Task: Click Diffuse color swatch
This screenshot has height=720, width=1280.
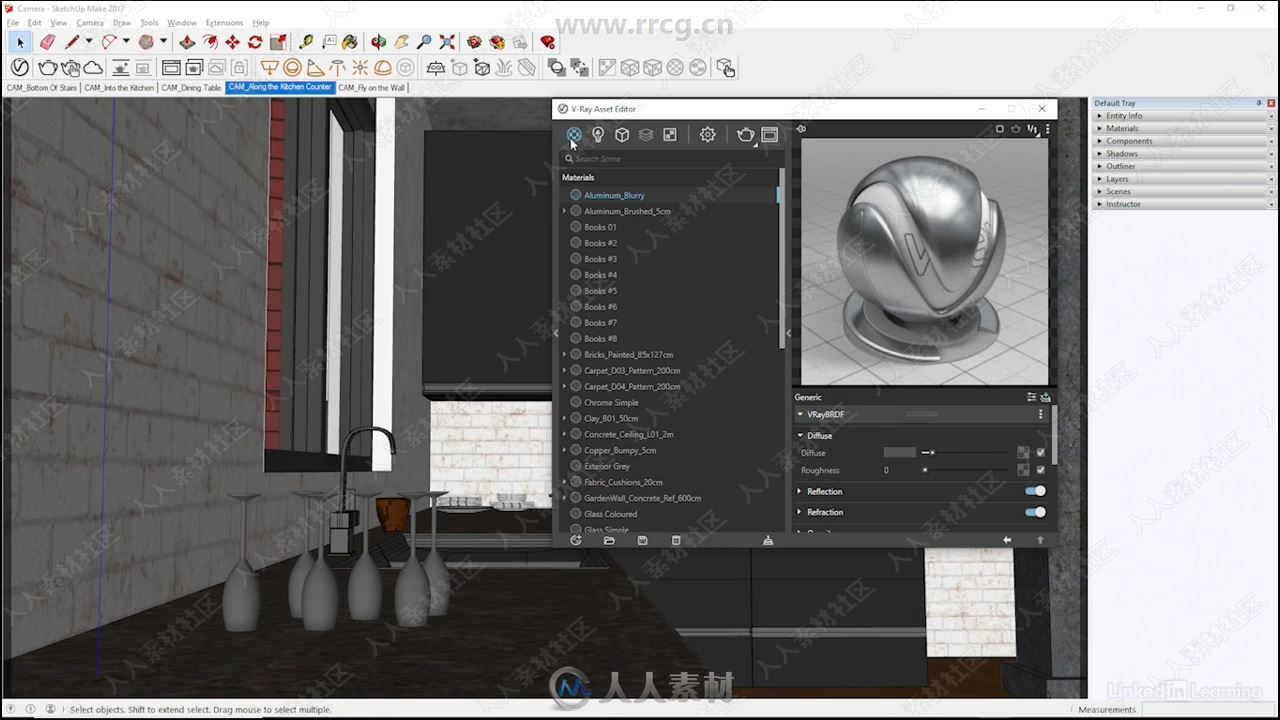Action: coord(899,453)
